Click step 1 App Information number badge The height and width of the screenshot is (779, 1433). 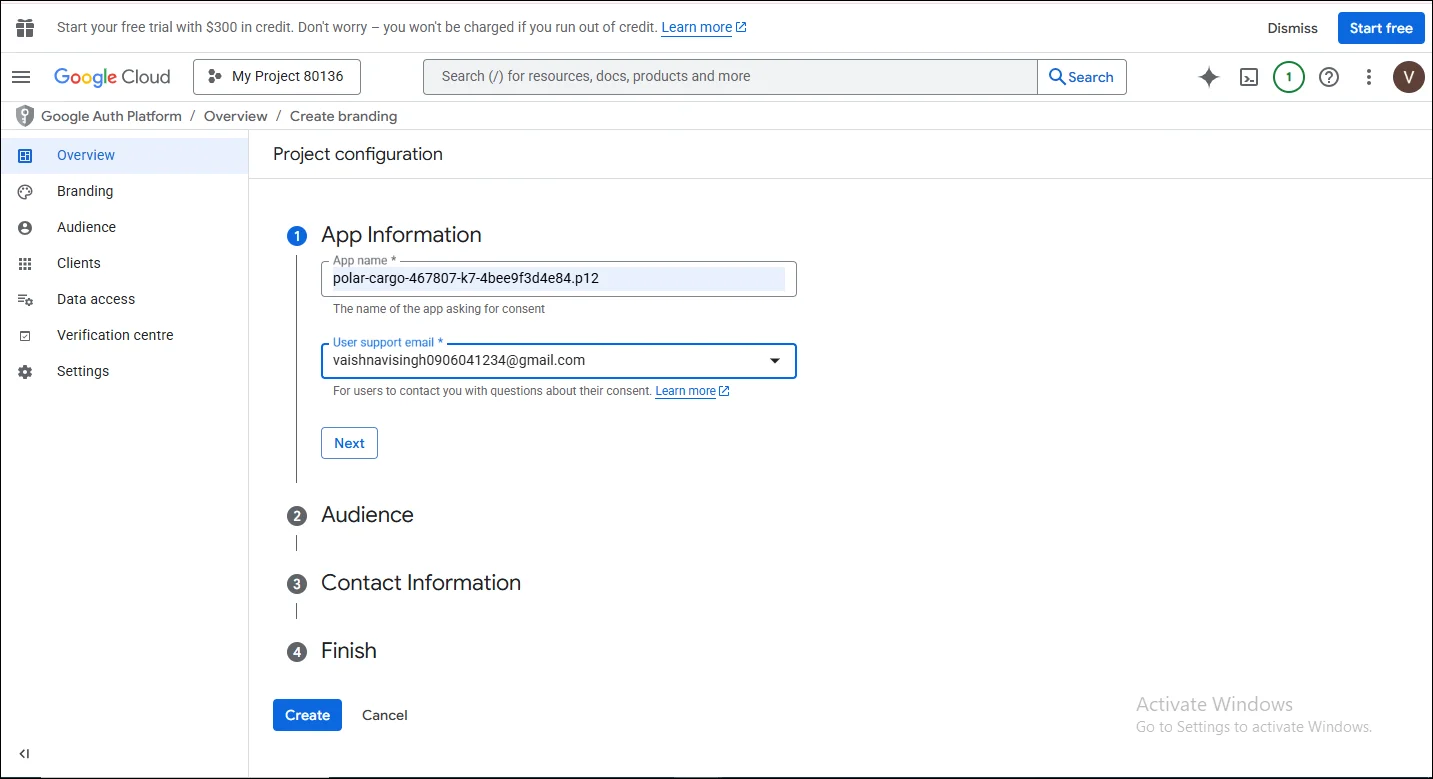point(297,236)
